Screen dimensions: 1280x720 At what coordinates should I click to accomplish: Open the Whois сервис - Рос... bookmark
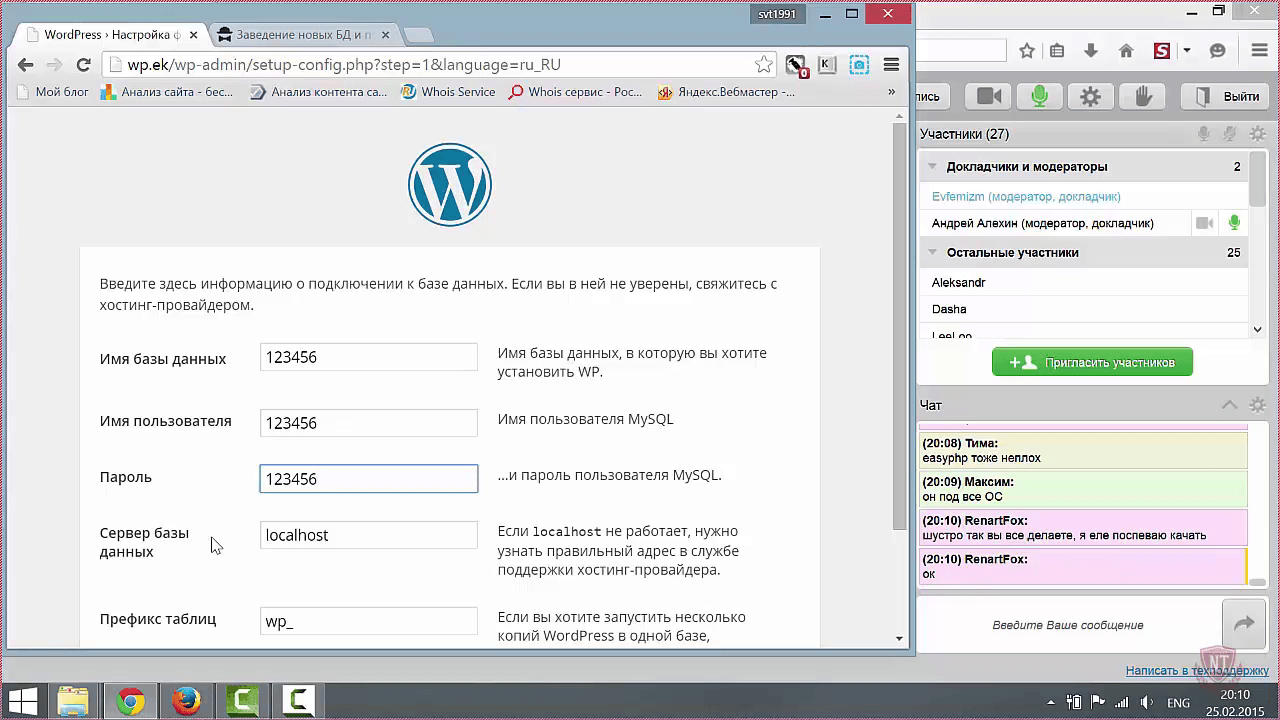[575, 92]
